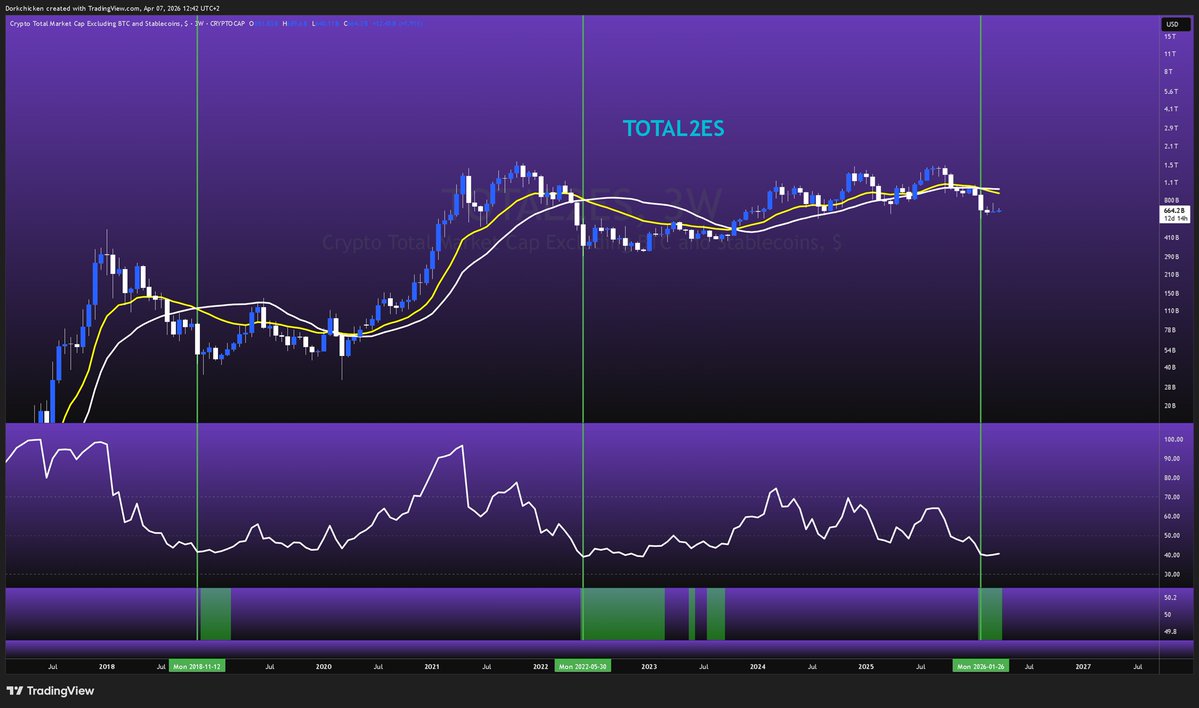Click the 'Dorkchicken created with TradingView.com' caption

[73, 8]
